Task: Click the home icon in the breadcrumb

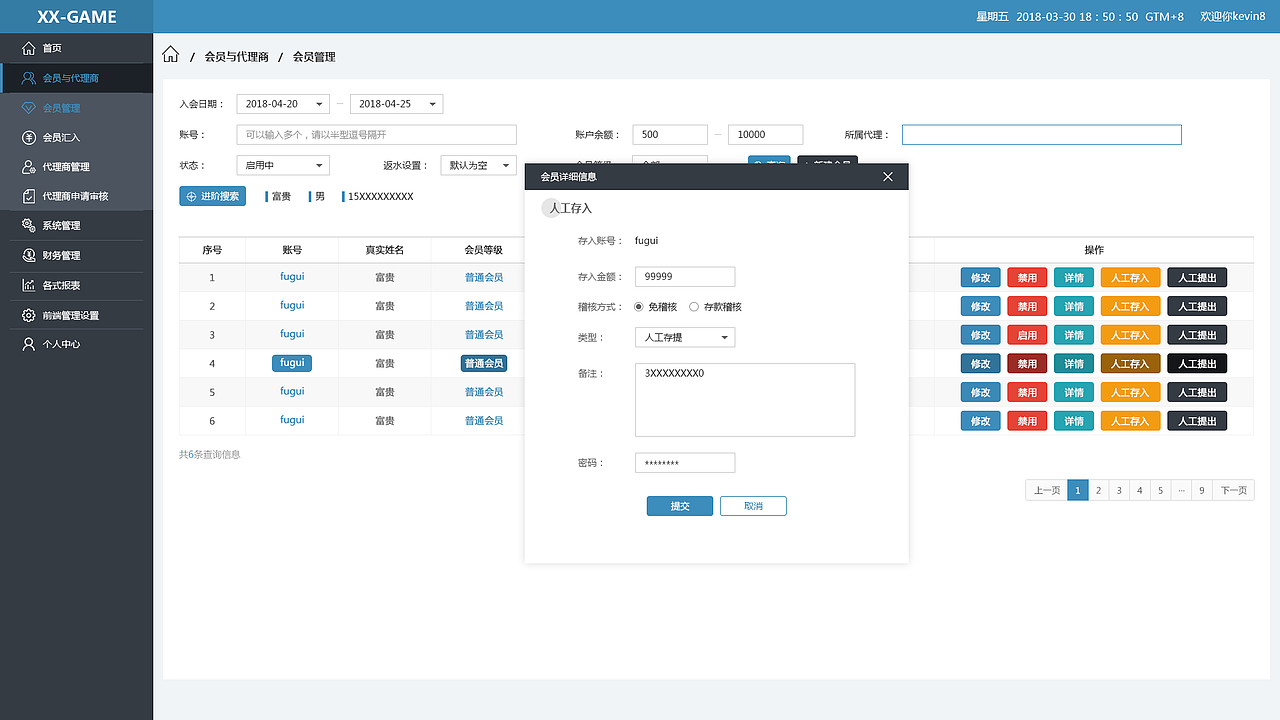Action: point(171,55)
